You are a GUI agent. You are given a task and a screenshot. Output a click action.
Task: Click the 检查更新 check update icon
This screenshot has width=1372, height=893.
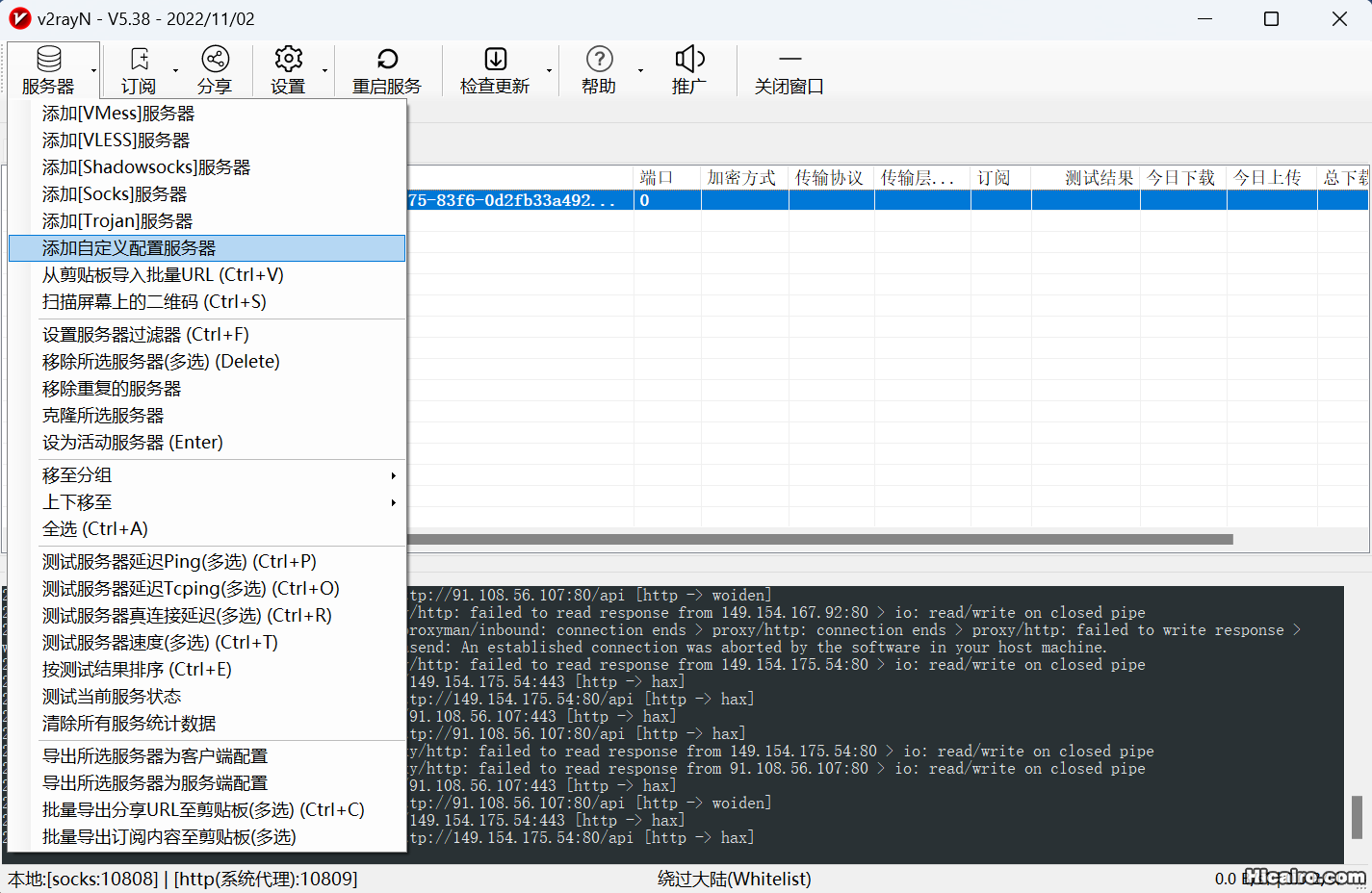tap(495, 69)
